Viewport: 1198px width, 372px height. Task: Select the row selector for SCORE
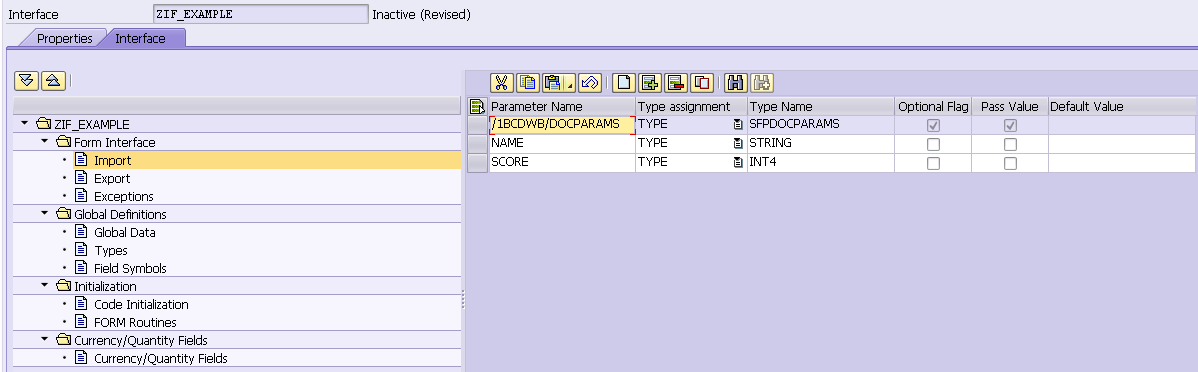tap(478, 163)
